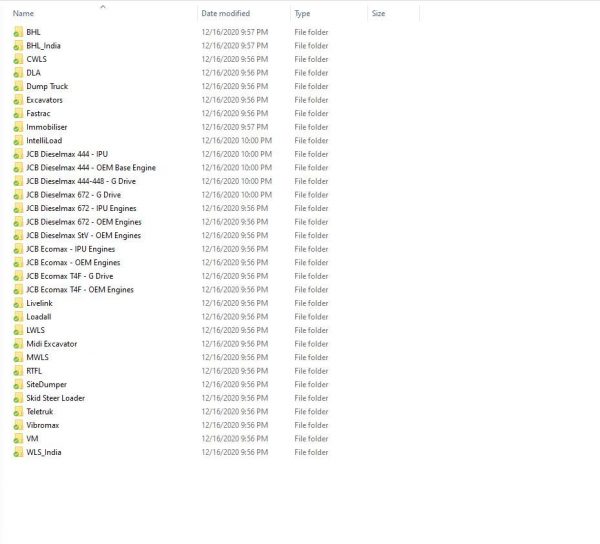Select the Ecomax - IPU Engines folder icon
Screen dimensions: 600x544
coord(18,249)
